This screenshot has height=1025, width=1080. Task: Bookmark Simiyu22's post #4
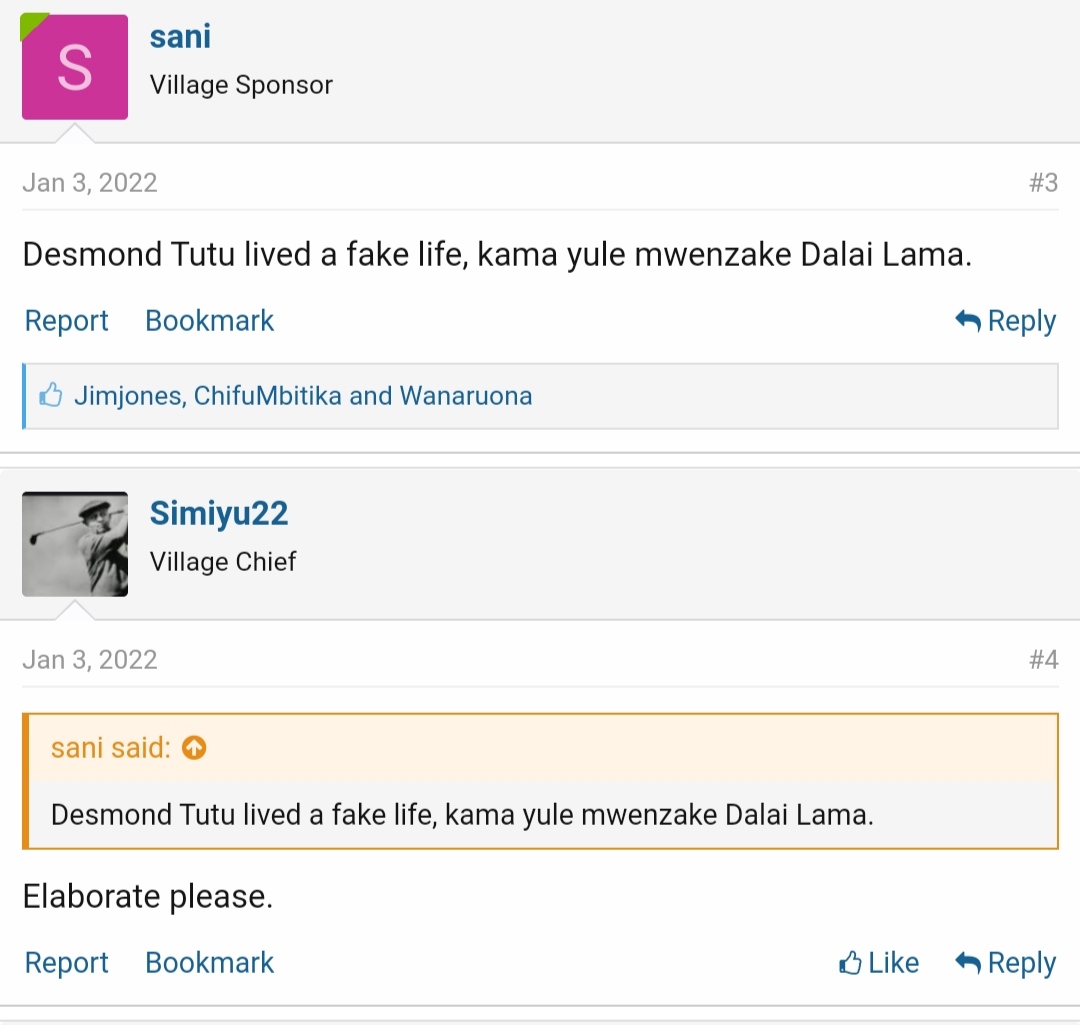tap(209, 963)
